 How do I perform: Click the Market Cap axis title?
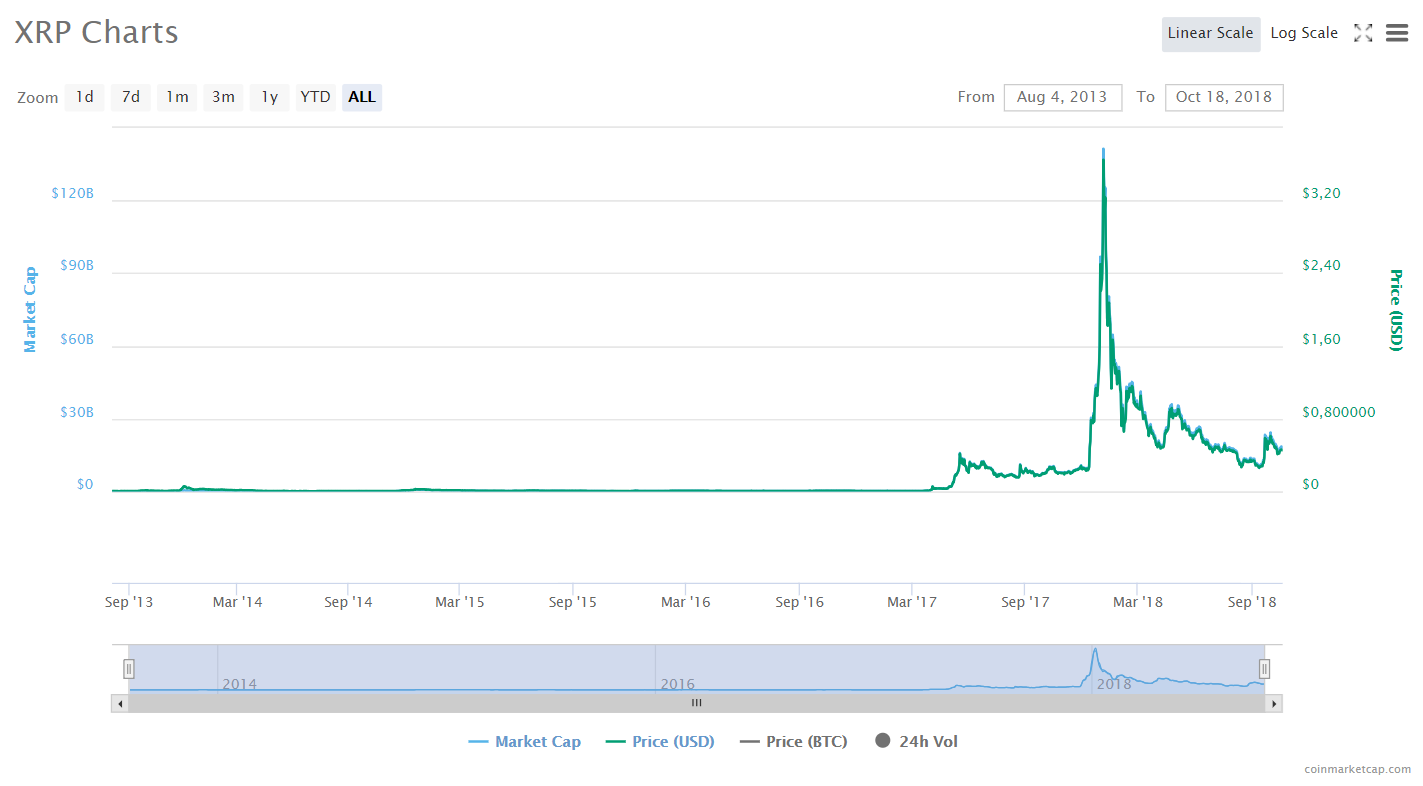coord(30,309)
